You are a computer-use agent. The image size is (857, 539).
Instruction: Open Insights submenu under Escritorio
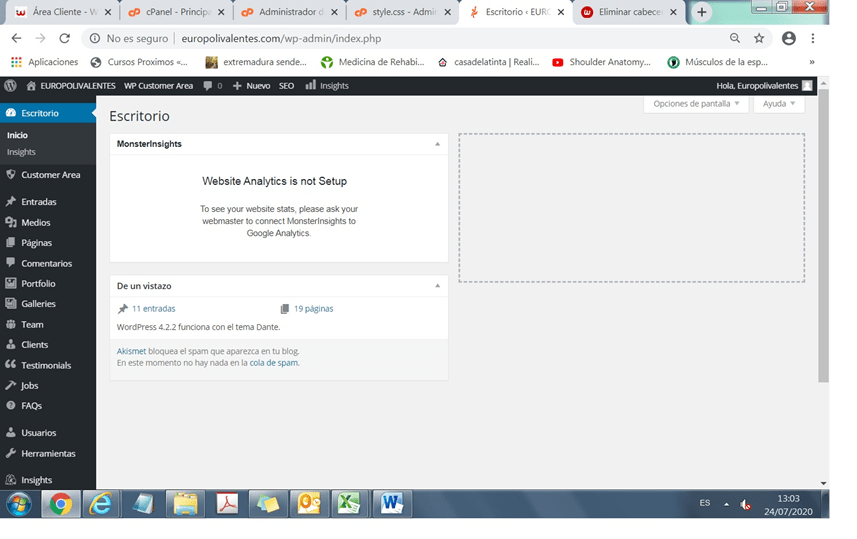click(x=21, y=152)
